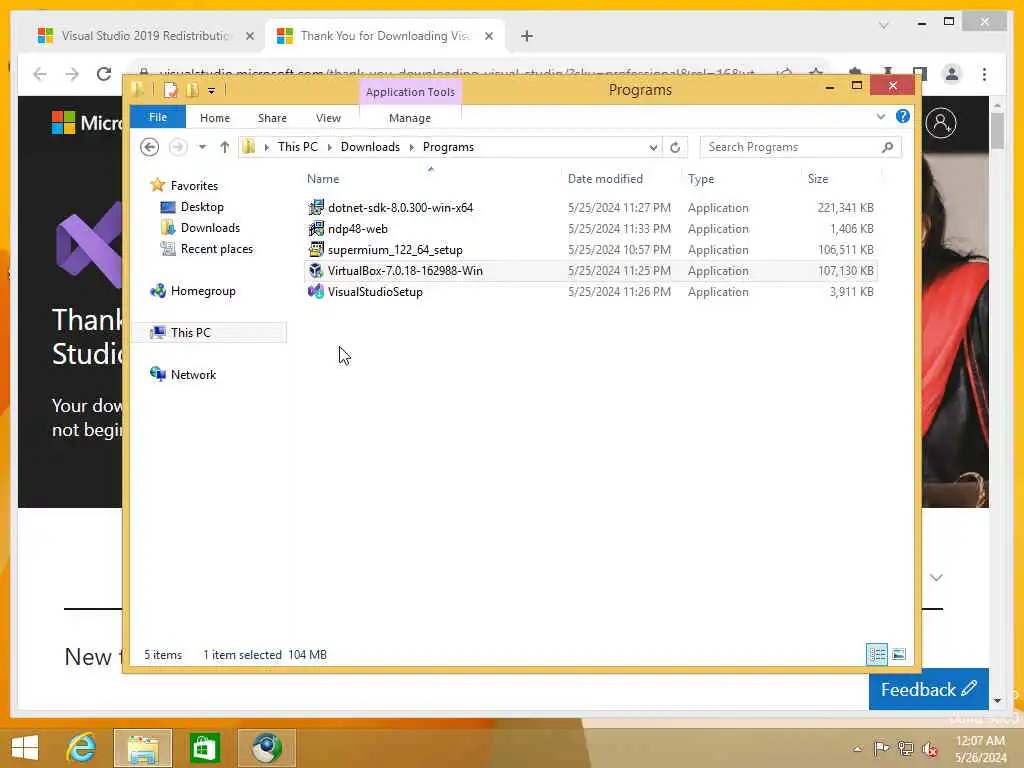Open Customize Quick Access Toolbar dropdown
The height and width of the screenshot is (768, 1024).
tap(212, 91)
